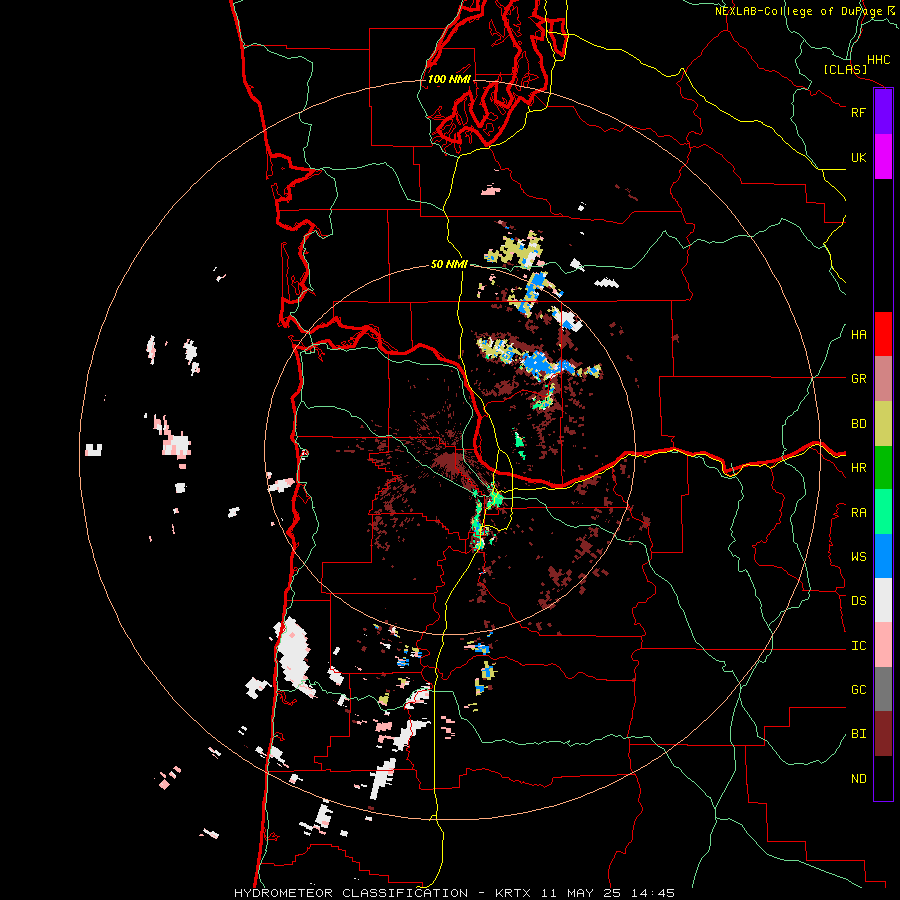Screen dimensions: 900x900
Task: Click the WS blue legend swatch
Action: 883,556
